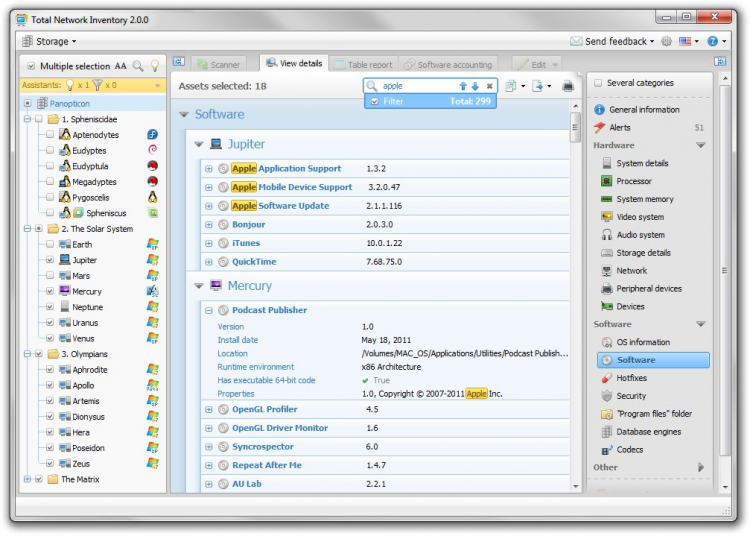
Task: Click the help question mark icon
Action: pos(712,41)
